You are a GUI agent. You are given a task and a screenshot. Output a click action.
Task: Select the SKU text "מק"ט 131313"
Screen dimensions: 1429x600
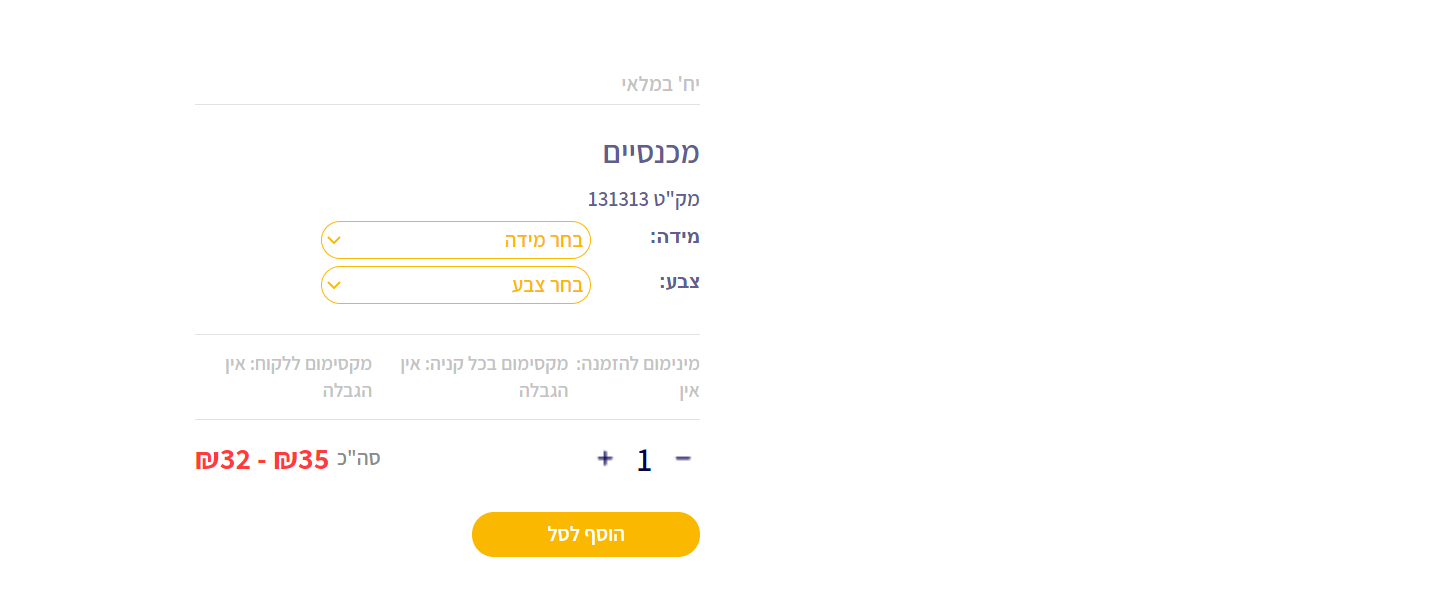tap(643, 199)
